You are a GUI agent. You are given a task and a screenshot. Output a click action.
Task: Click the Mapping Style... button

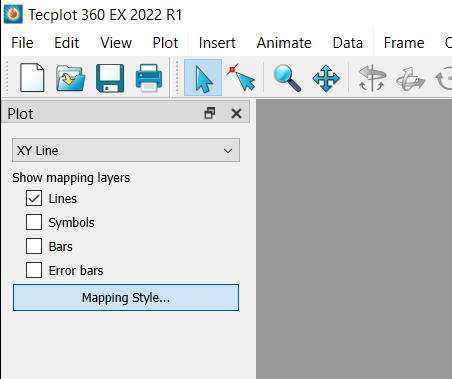[126, 298]
